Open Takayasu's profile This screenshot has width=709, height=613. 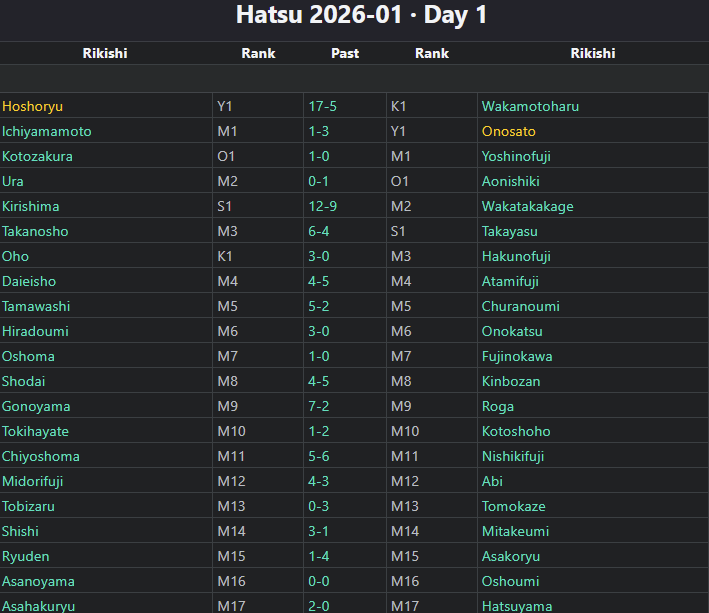pos(510,231)
